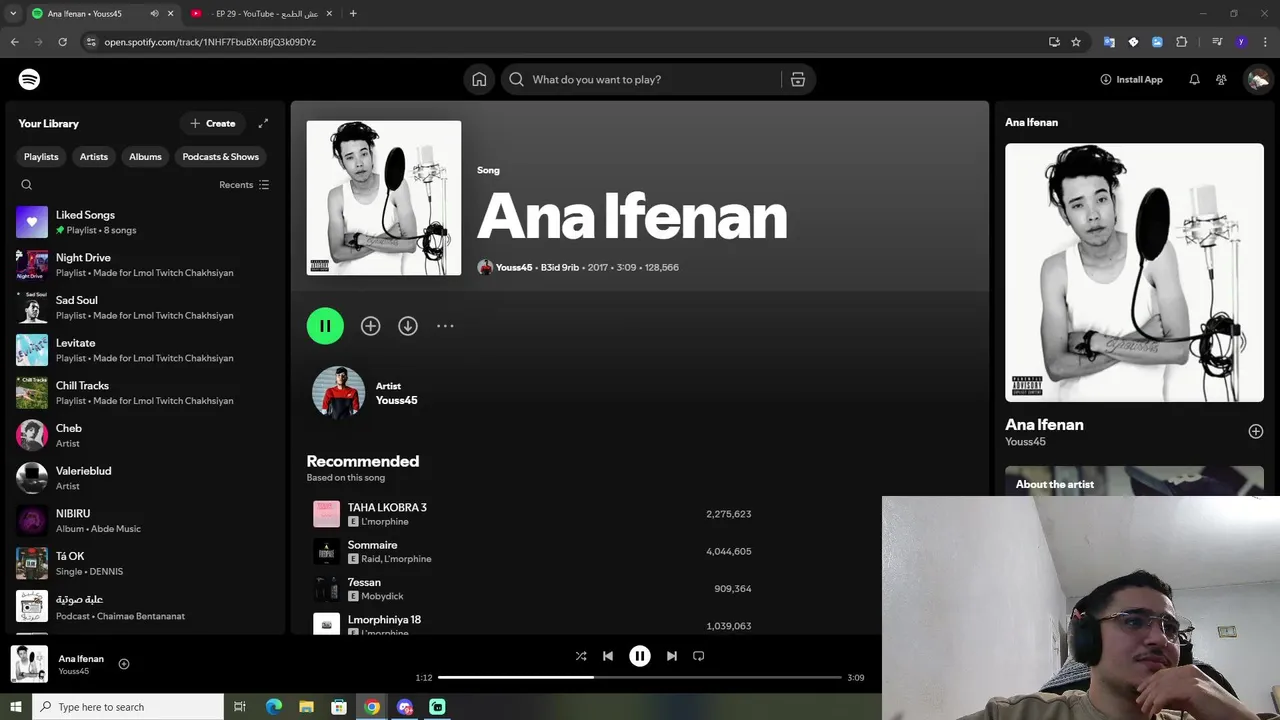Image resolution: width=1280 pixels, height=720 pixels.
Task: Click Ana Ifenan cover art in header
Action: click(x=384, y=198)
